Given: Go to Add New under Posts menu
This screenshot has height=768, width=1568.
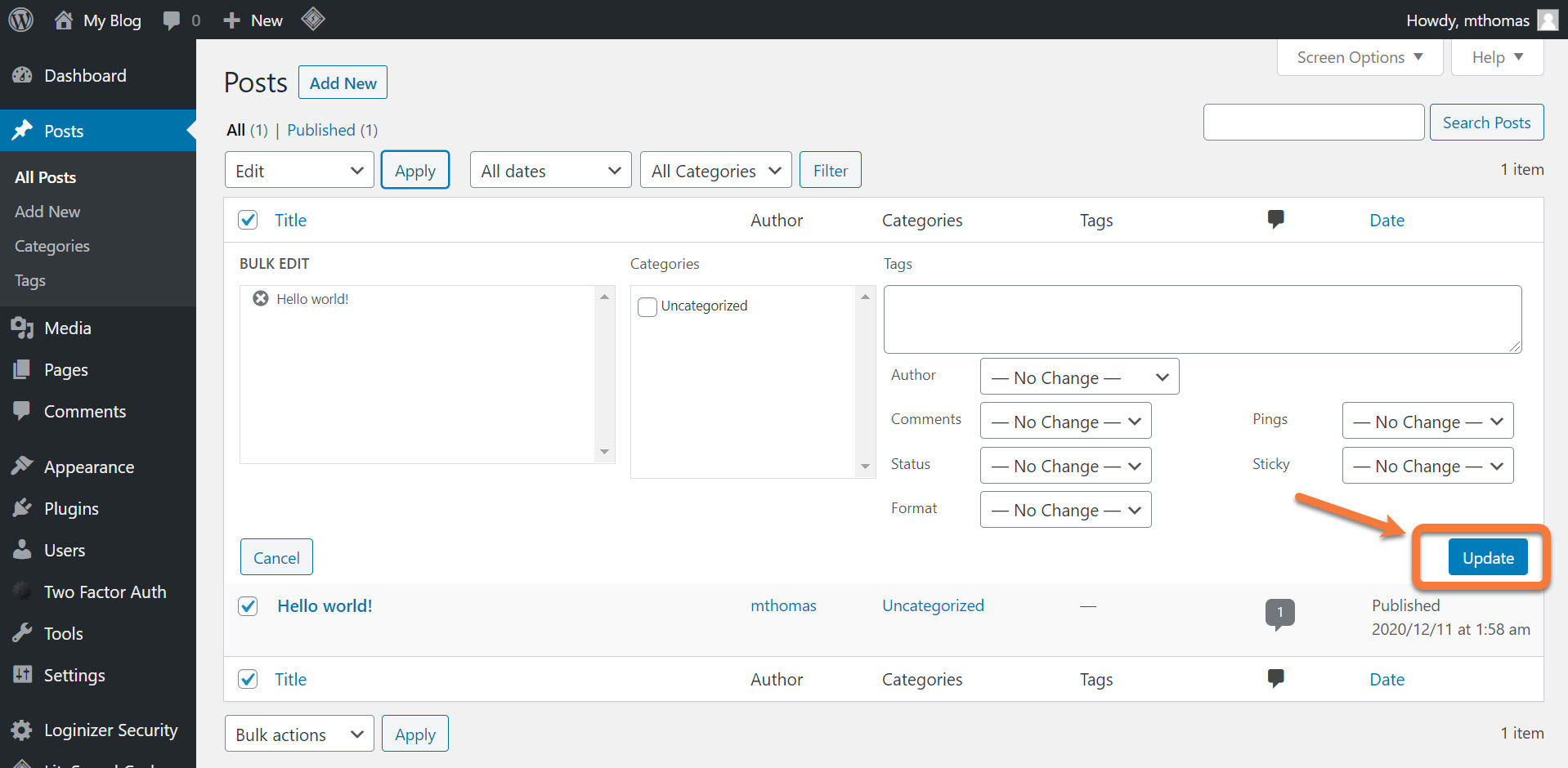Looking at the screenshot, I should click(47, 211).
